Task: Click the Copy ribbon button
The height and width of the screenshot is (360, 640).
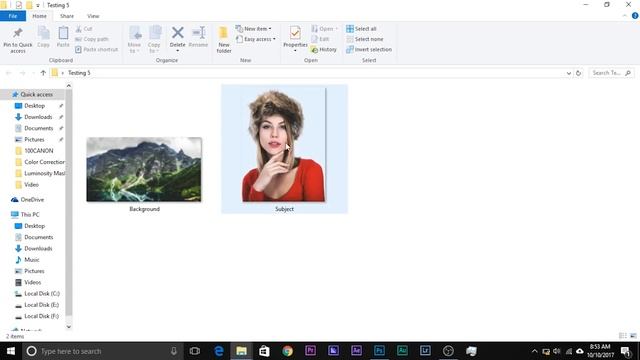Action: click(x=43, y=37)
